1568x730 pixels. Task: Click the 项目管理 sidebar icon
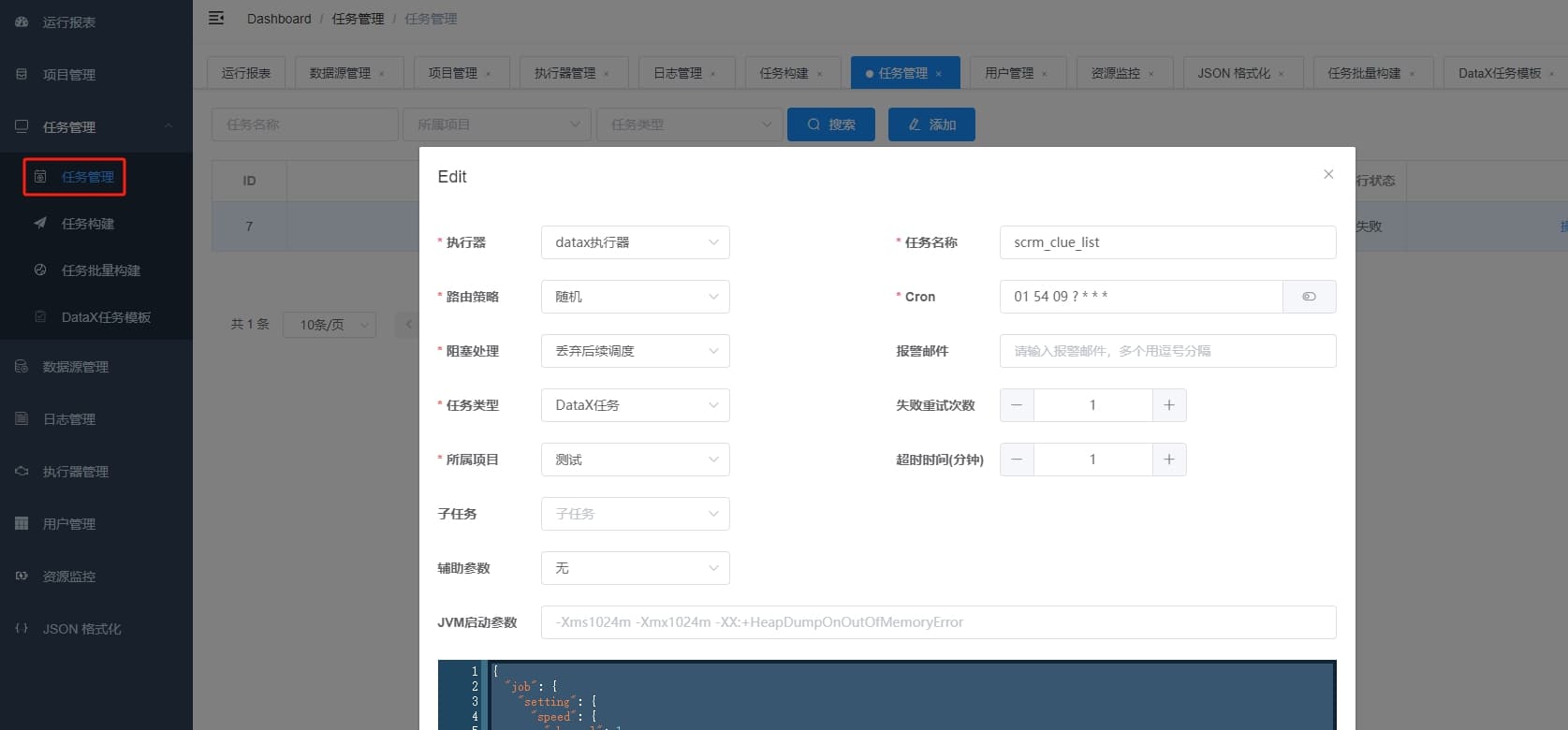coord(22,74)
